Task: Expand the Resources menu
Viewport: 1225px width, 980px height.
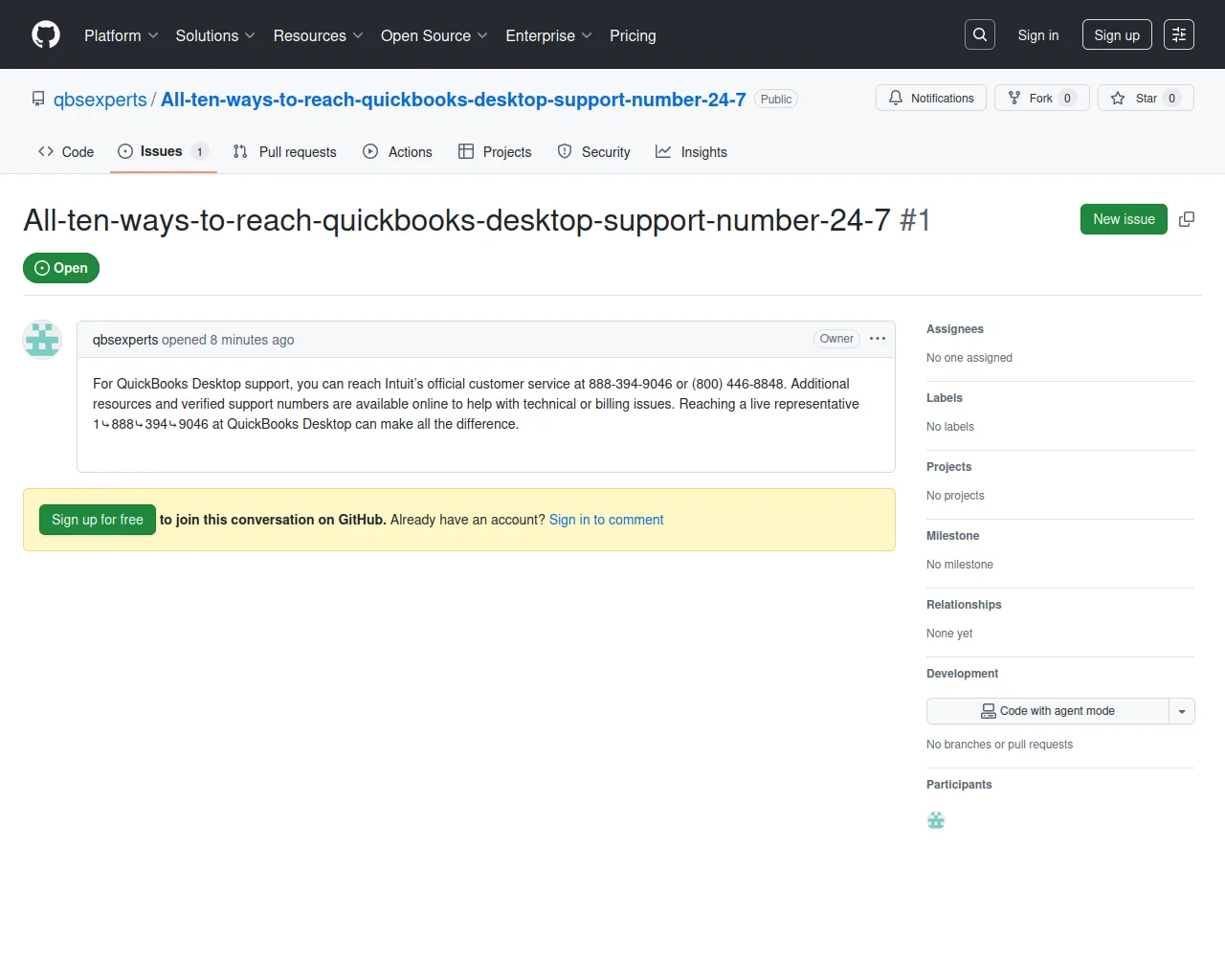Action: coord(319,35)
